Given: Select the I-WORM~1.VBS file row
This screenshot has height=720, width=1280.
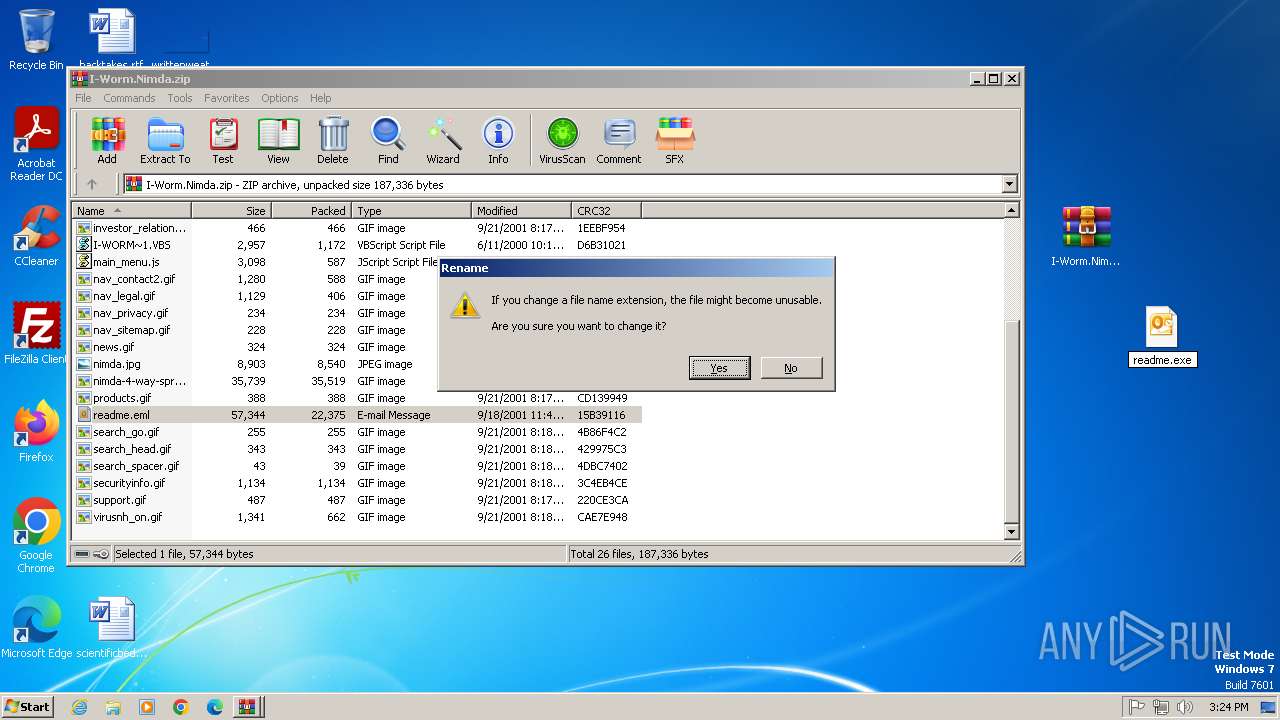Looking at the screenshot, I should click(357, 245).
